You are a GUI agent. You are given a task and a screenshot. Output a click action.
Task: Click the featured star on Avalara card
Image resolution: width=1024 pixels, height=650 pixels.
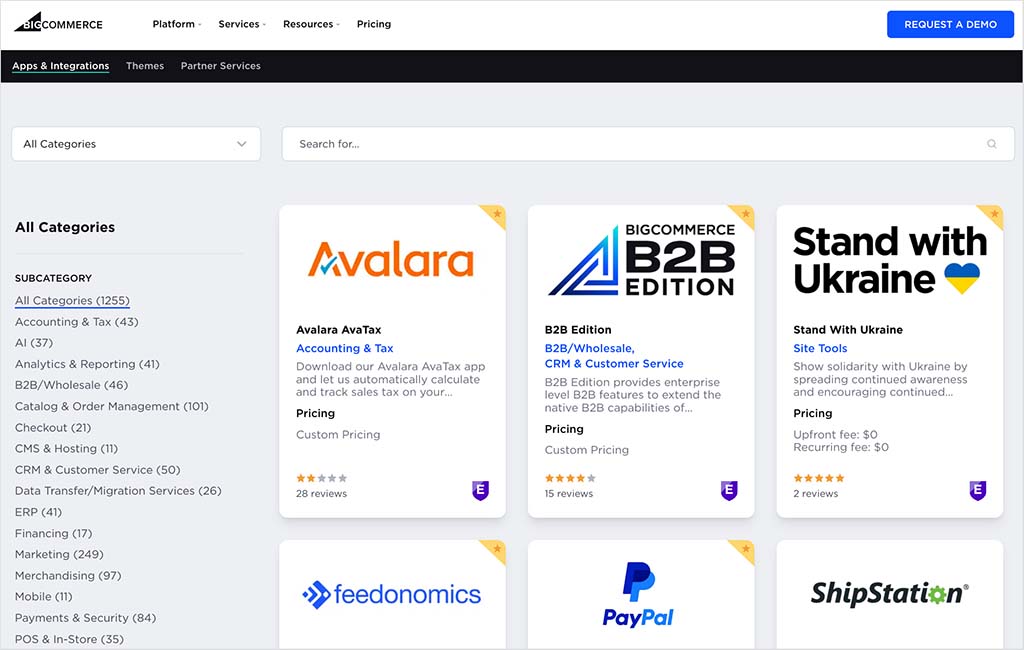(496, 214)
